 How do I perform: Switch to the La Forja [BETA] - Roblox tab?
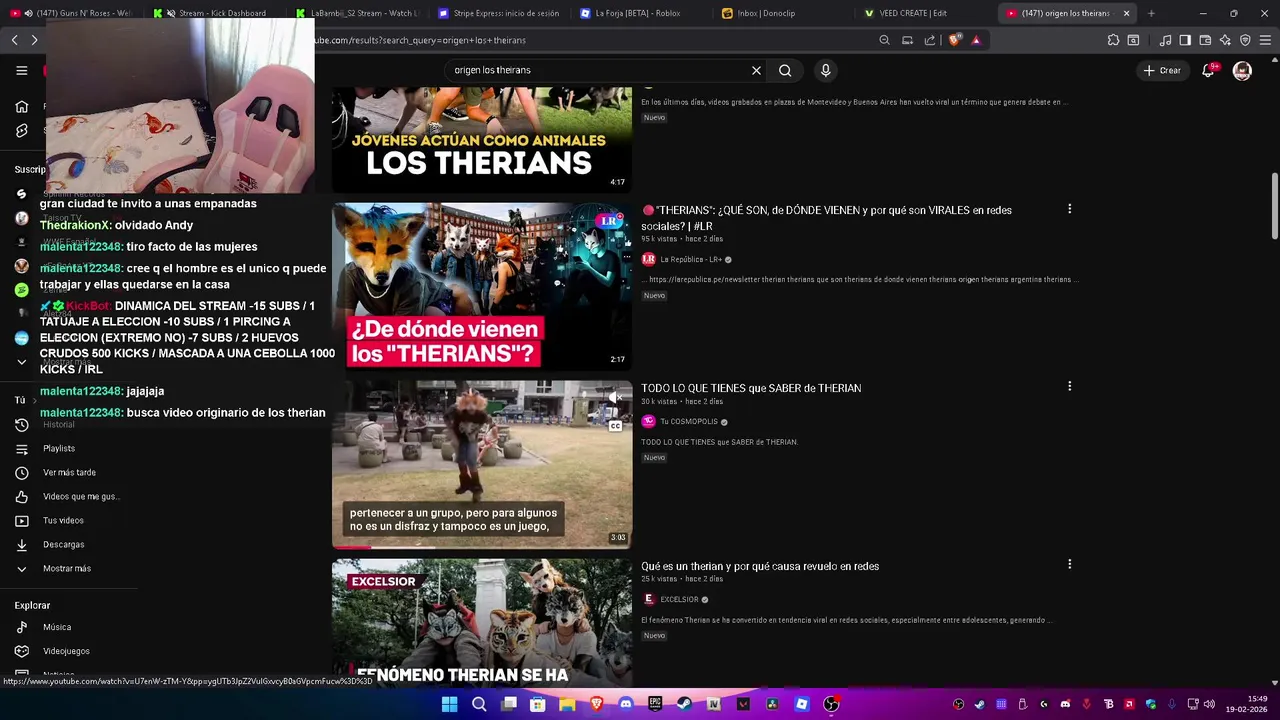click(x=640, y=13)
